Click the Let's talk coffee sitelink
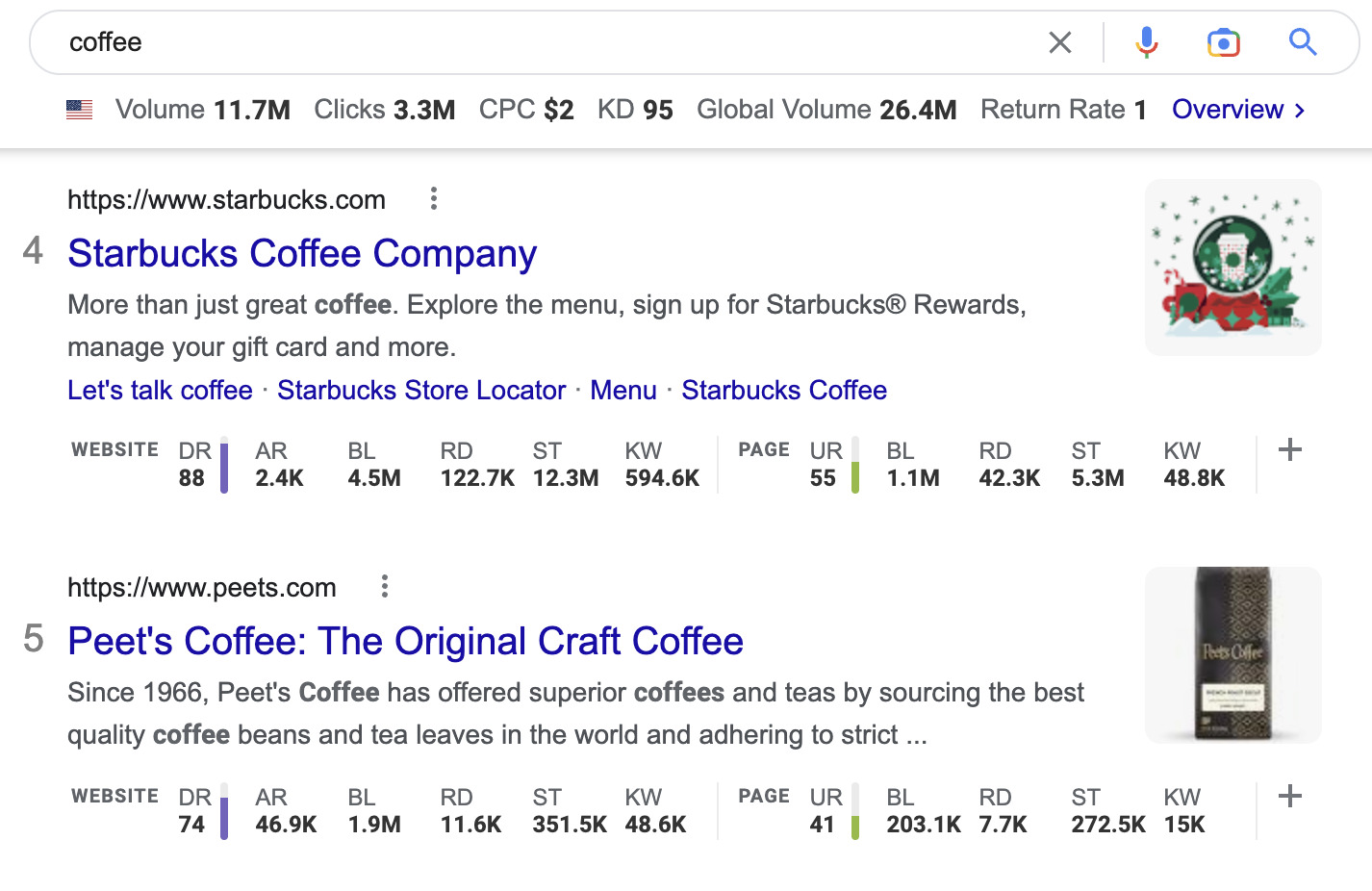The height and width of the screenshot is (891, 1372). [159, 391]
